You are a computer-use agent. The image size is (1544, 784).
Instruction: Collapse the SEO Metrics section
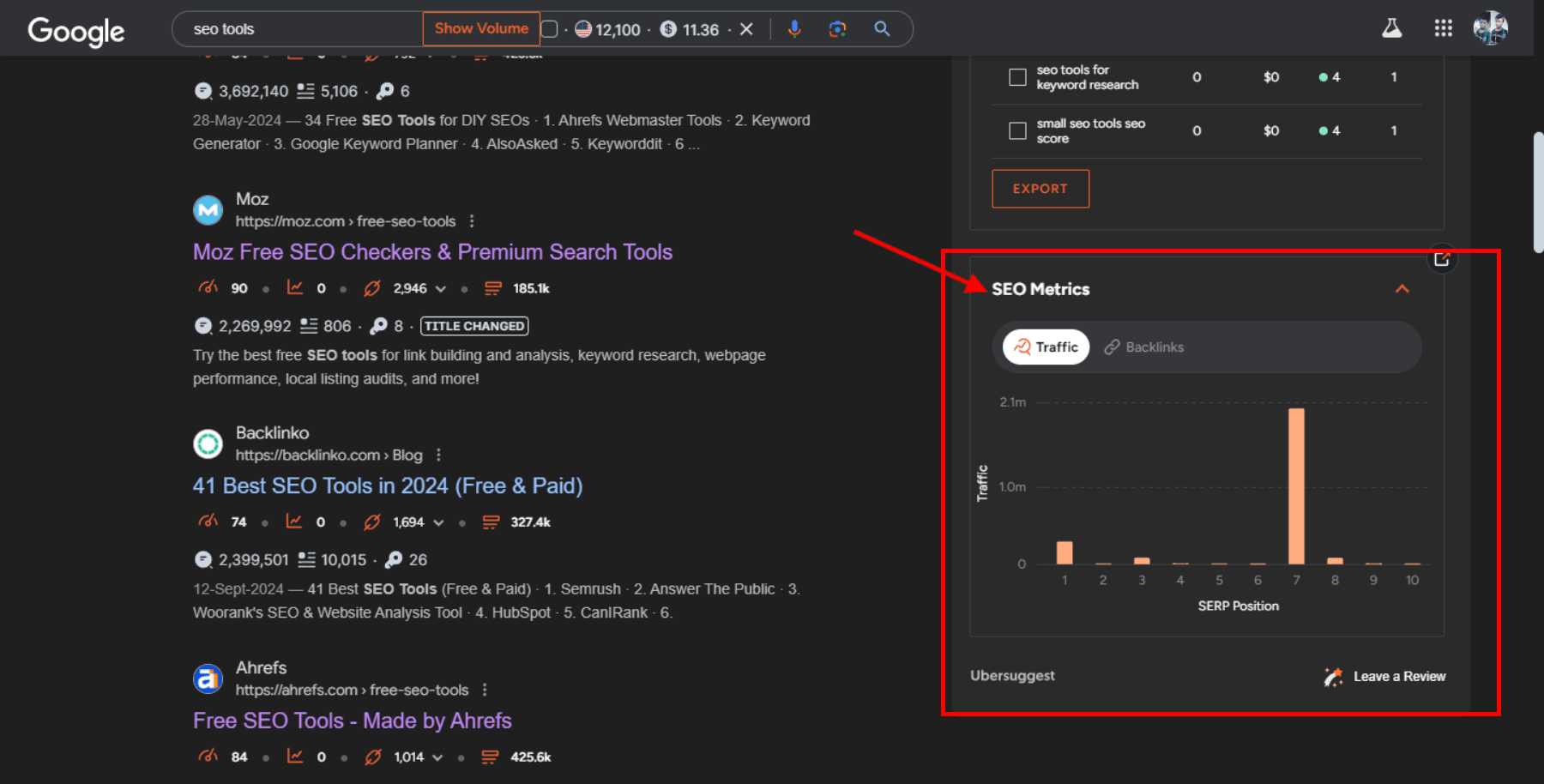coord(1402,289)
